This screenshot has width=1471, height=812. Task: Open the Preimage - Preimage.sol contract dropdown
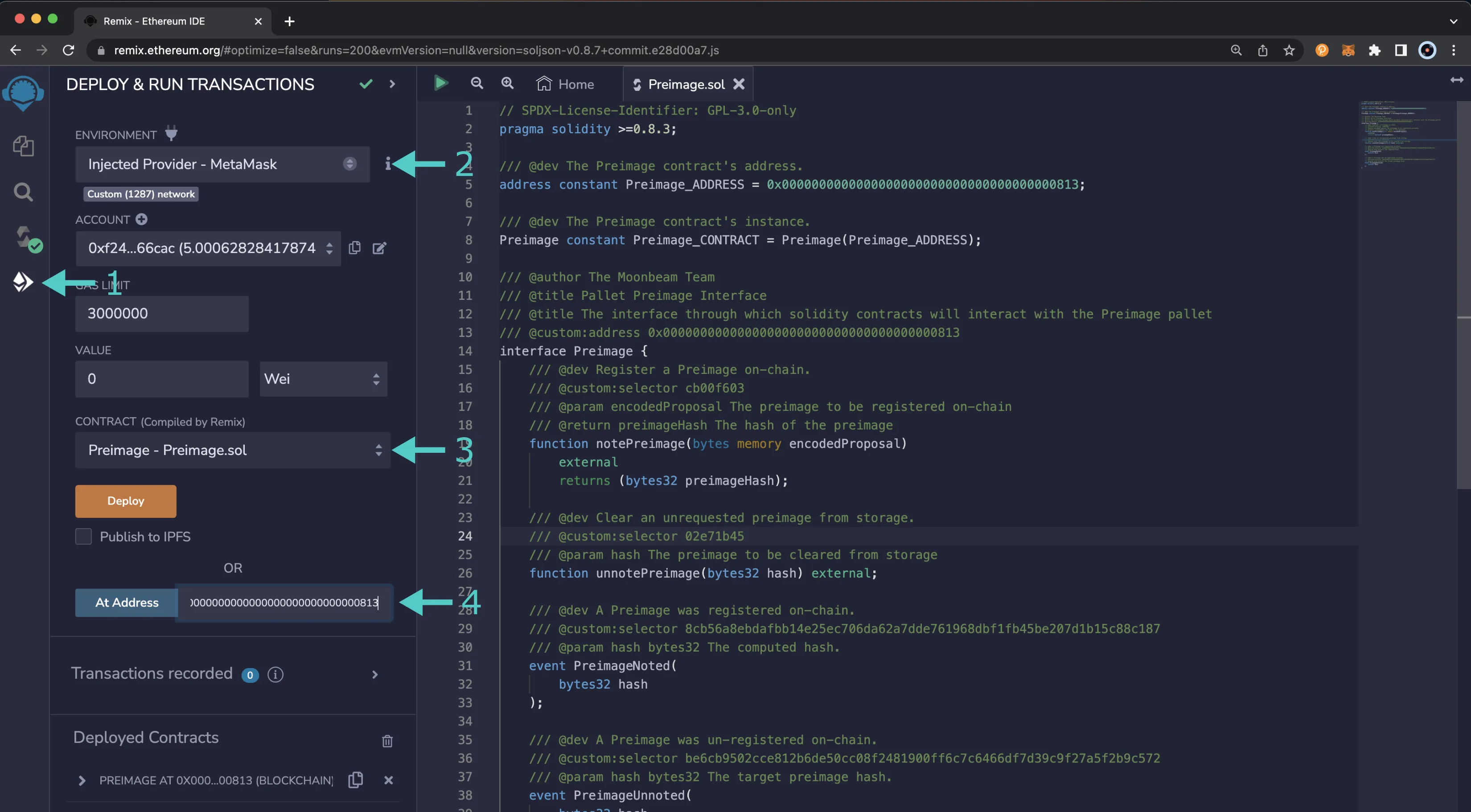tap(232, 450)
